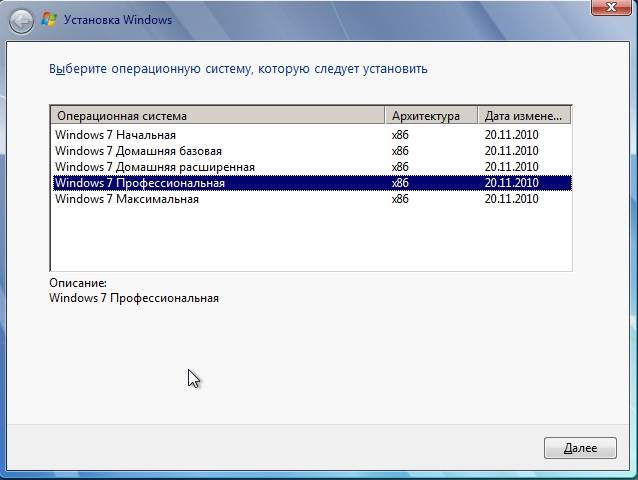Viewport: 638px width, 480px height.
Task: Click the 20.11.2010 date in the Максимальная row
Action: [511, 199]
